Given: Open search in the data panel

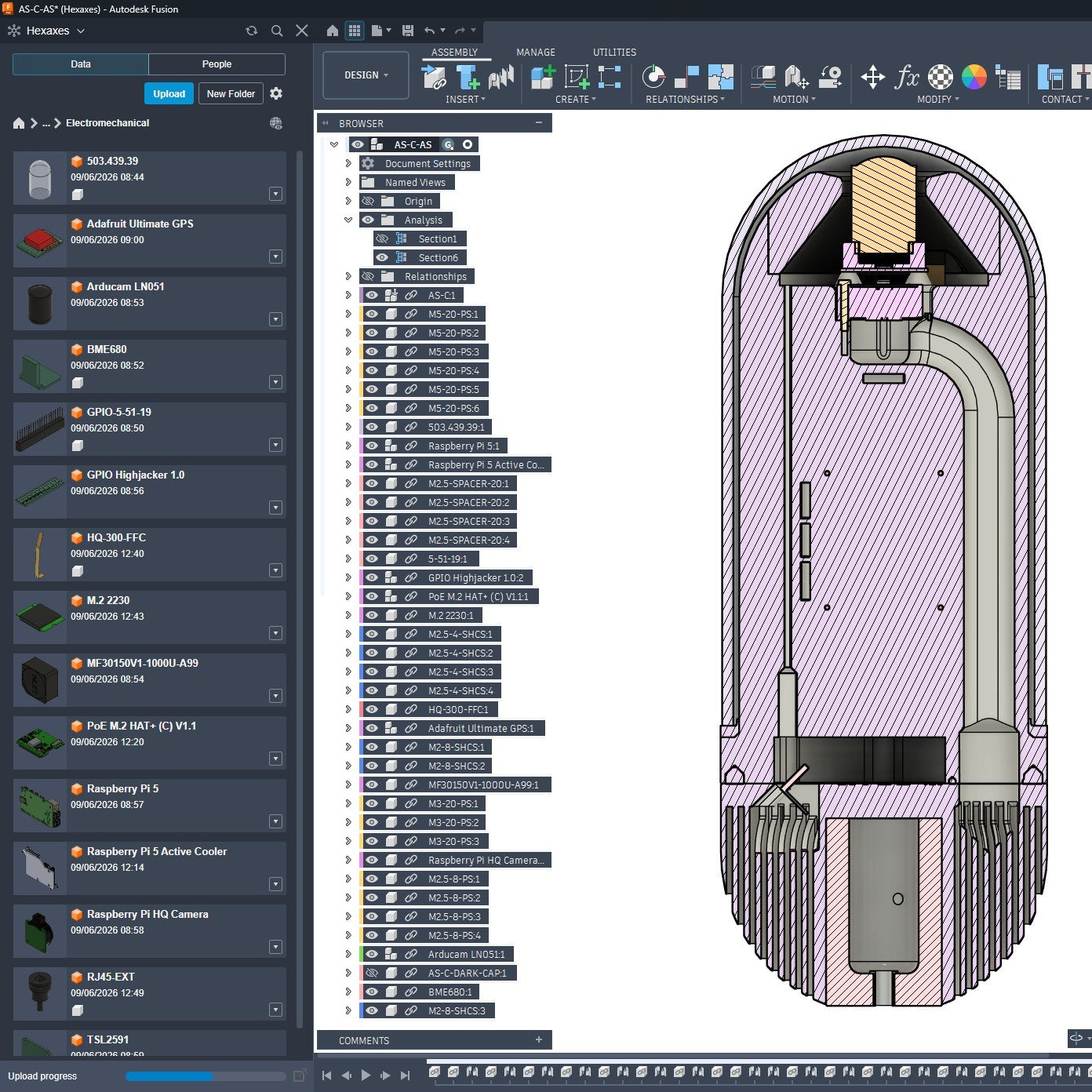Looking at the screenshot, I should (x=277, y=31).
